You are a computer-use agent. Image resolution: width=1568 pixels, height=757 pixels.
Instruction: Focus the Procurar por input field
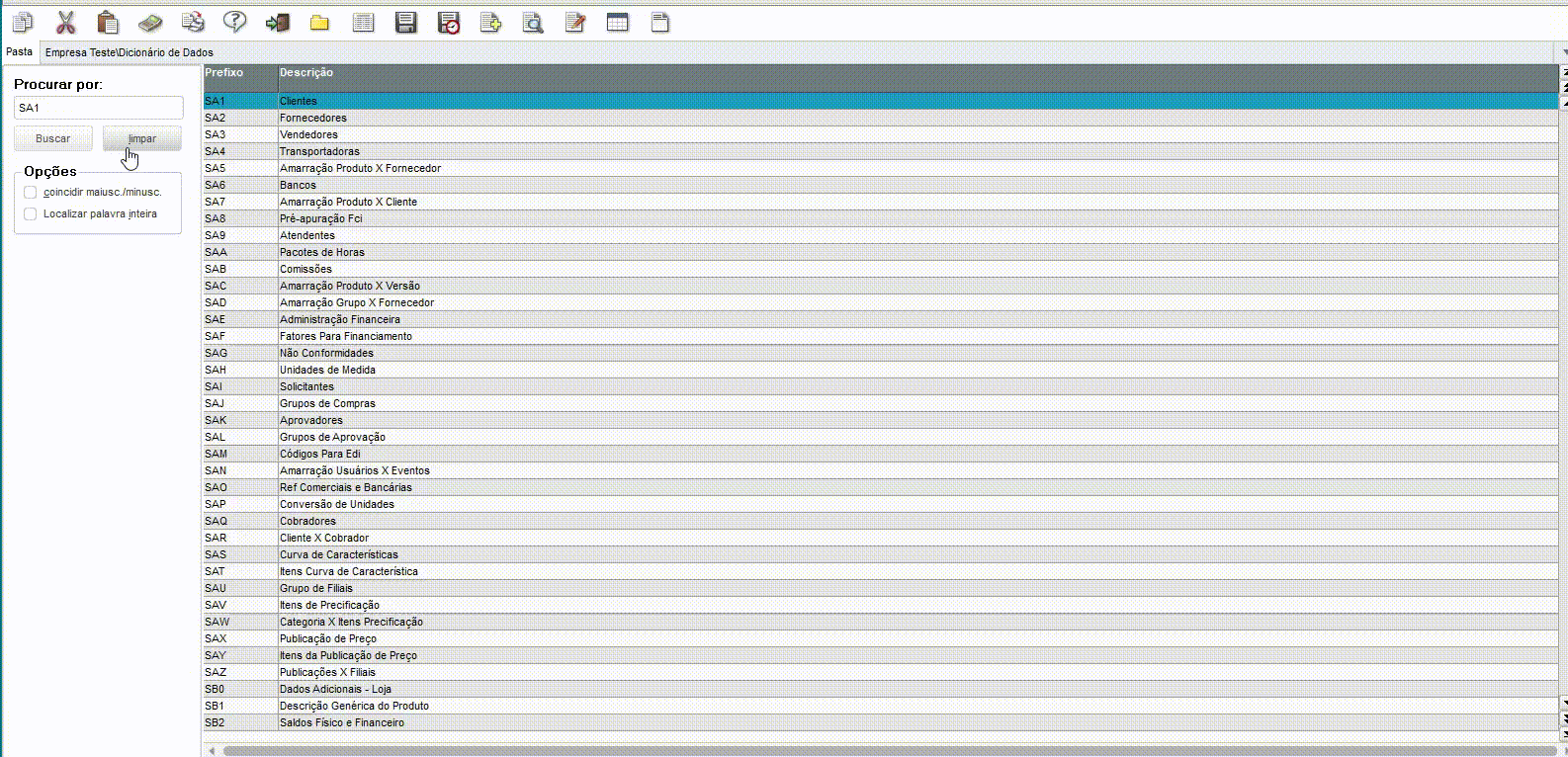pyautogui.click(x=99, y=108)
